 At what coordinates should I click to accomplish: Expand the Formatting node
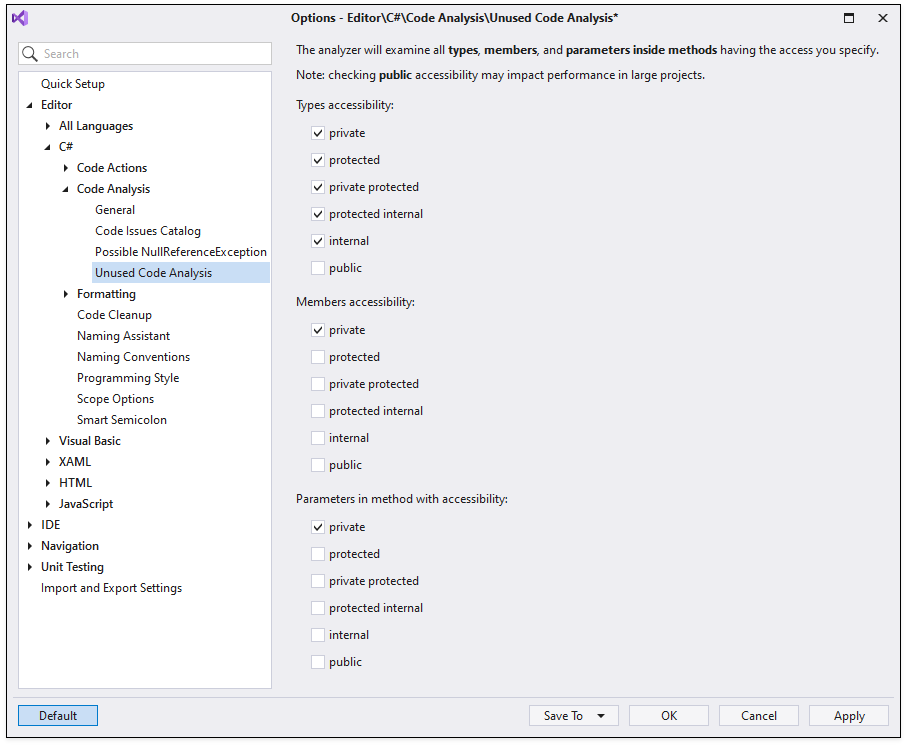(64, 293)
